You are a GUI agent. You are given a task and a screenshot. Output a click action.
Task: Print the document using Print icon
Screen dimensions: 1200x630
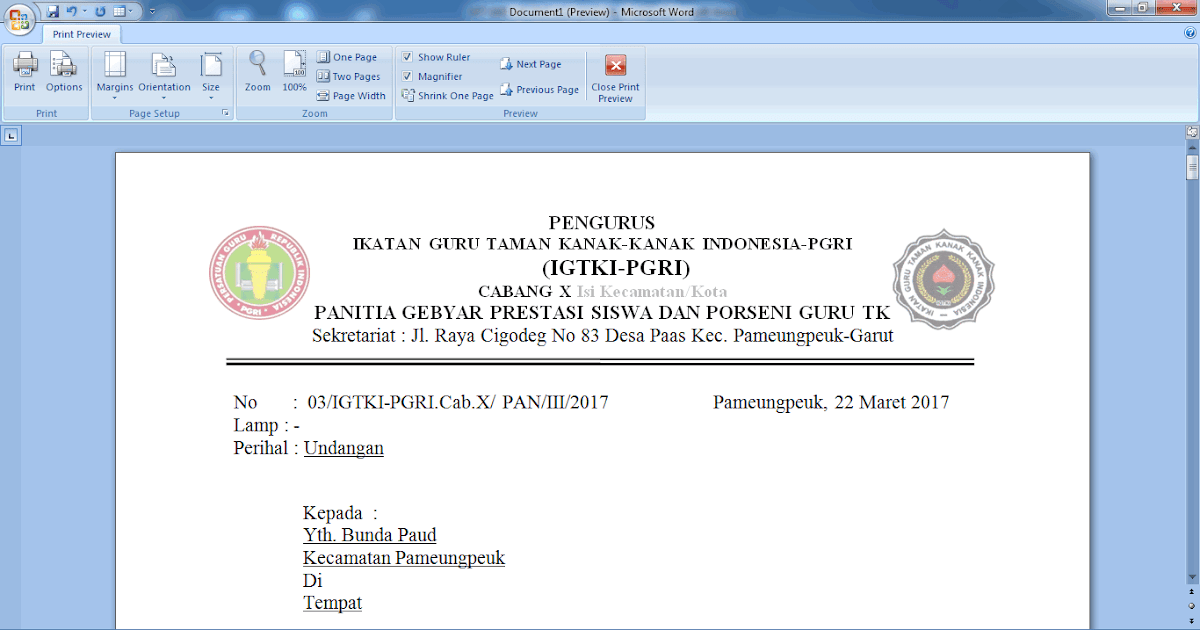(24, 73)
